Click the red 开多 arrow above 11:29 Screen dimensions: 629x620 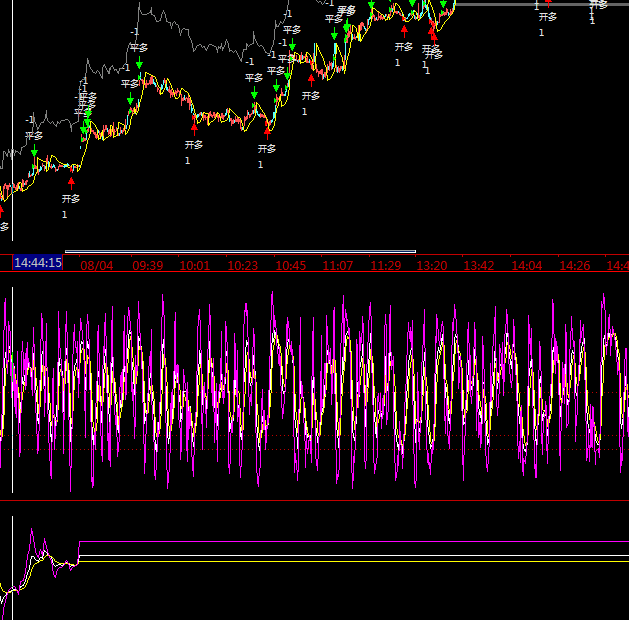(x=404, y=30)
